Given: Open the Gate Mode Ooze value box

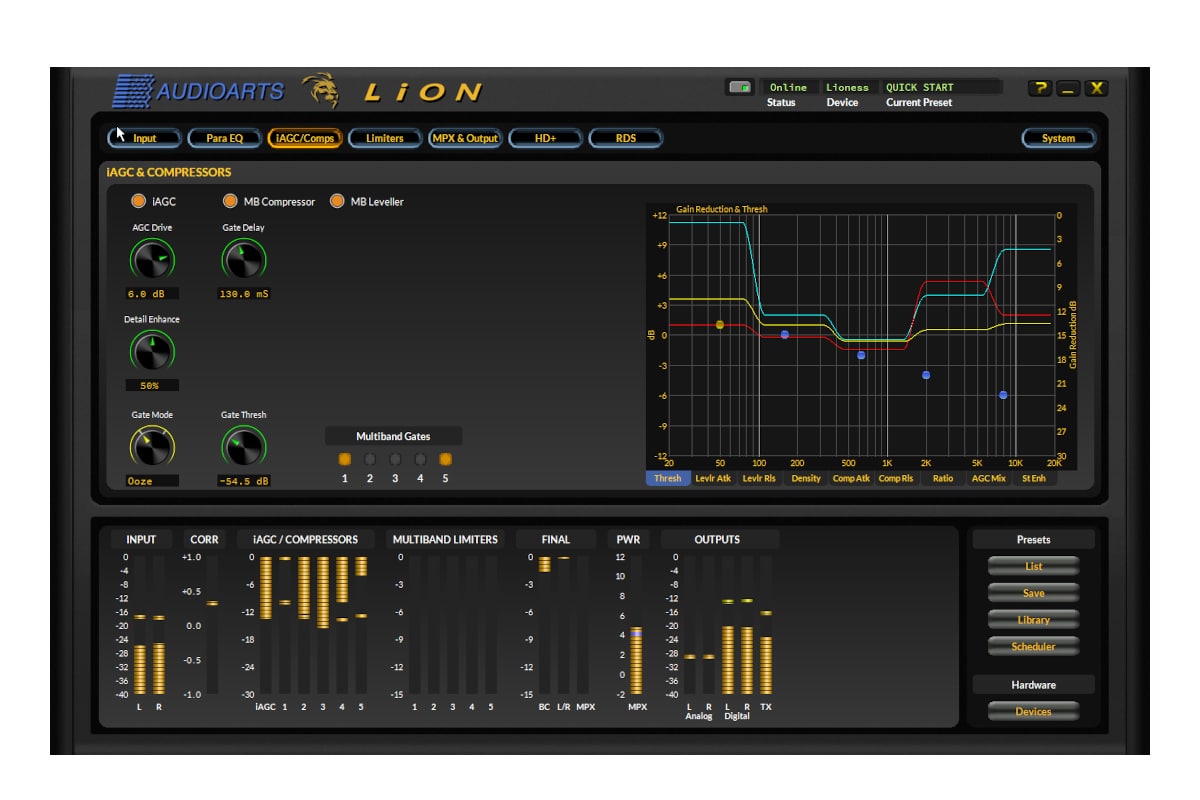Looking at the screenshot, I should [152, 481].
